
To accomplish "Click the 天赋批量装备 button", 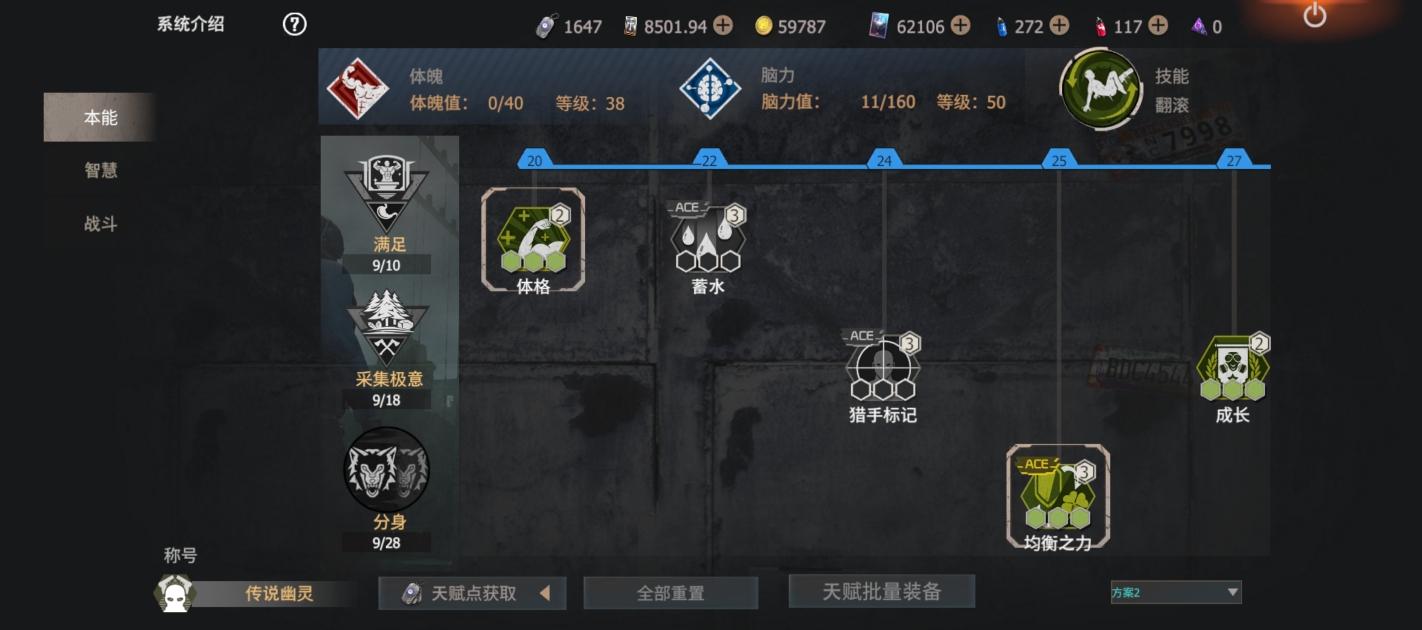I will point(882,591).
